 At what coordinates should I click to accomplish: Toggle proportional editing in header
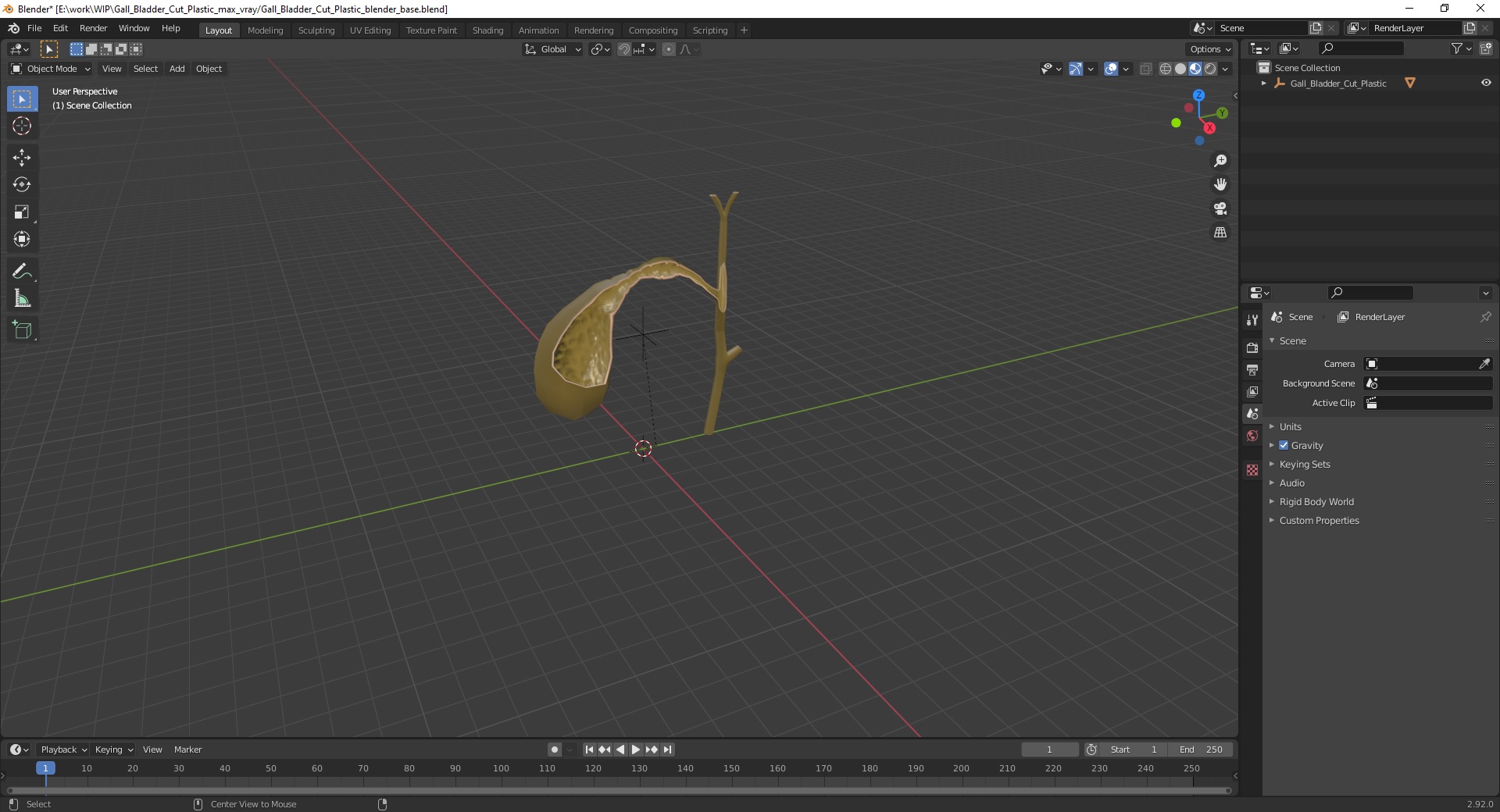pos(669,49)
